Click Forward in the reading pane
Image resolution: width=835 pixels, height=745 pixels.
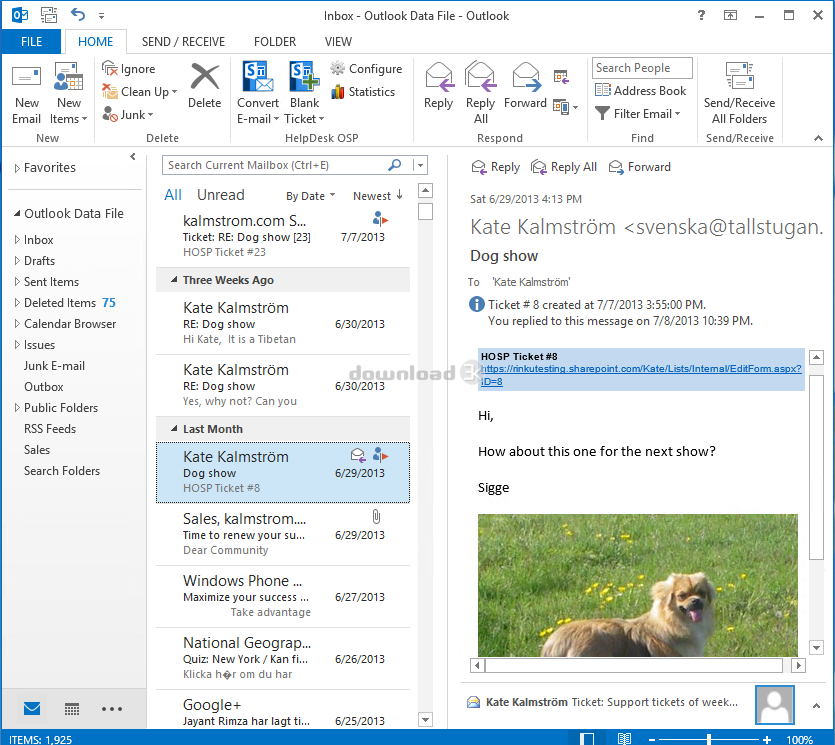640,167
